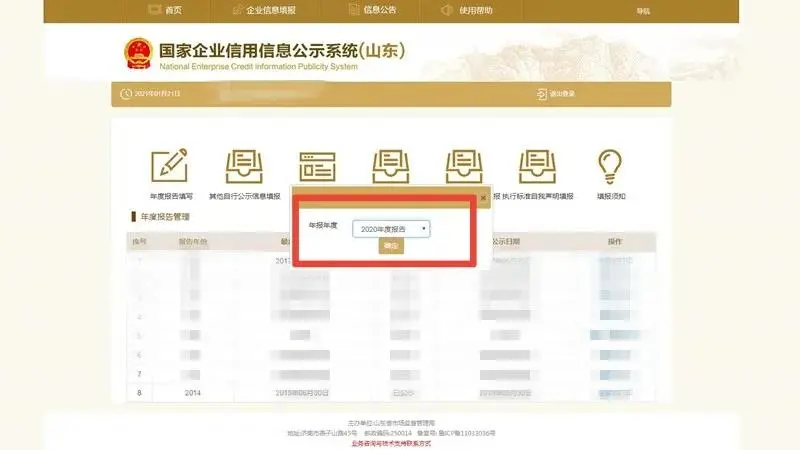Click the national emblem logo
800x450 pixels.
click(x=136, y=53)
